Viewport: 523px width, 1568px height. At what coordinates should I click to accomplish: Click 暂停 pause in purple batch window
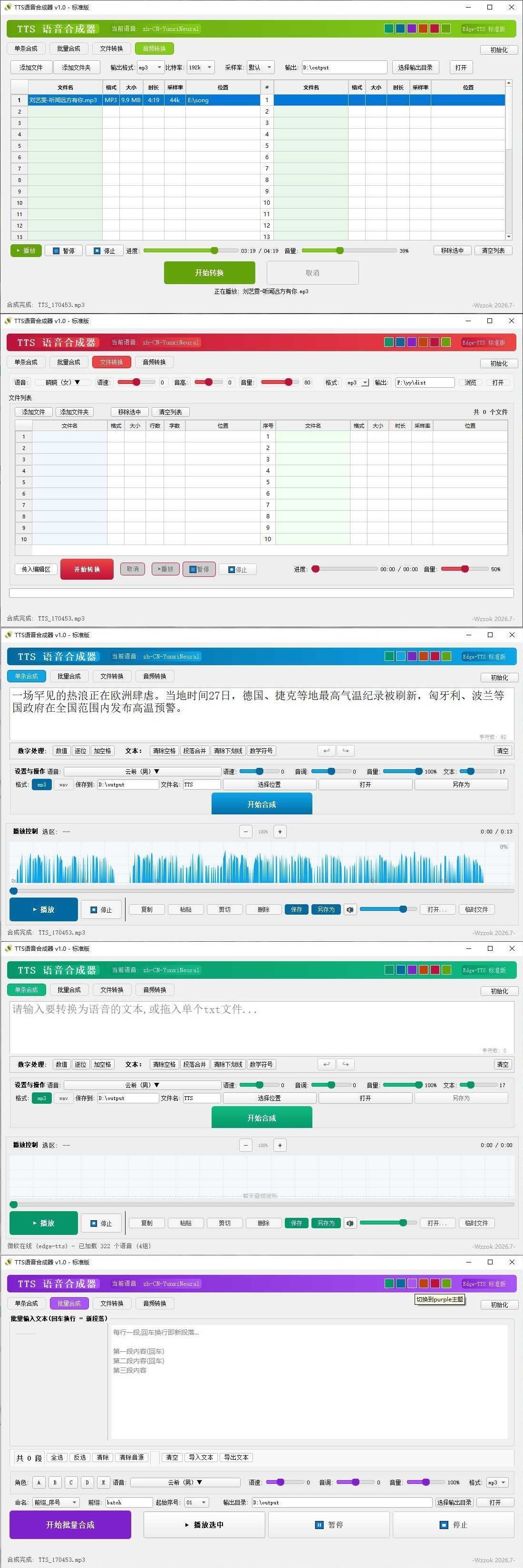(329, 1525)
